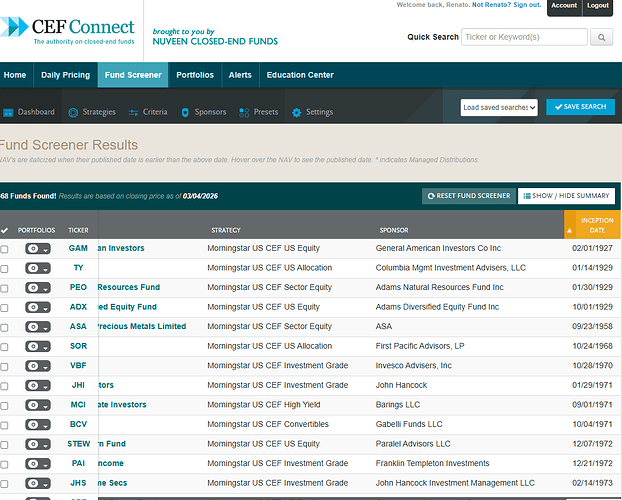This screenshot has height=500, width=622.
Task: Check the box for GAM fund row
Action: coord(5,249)
